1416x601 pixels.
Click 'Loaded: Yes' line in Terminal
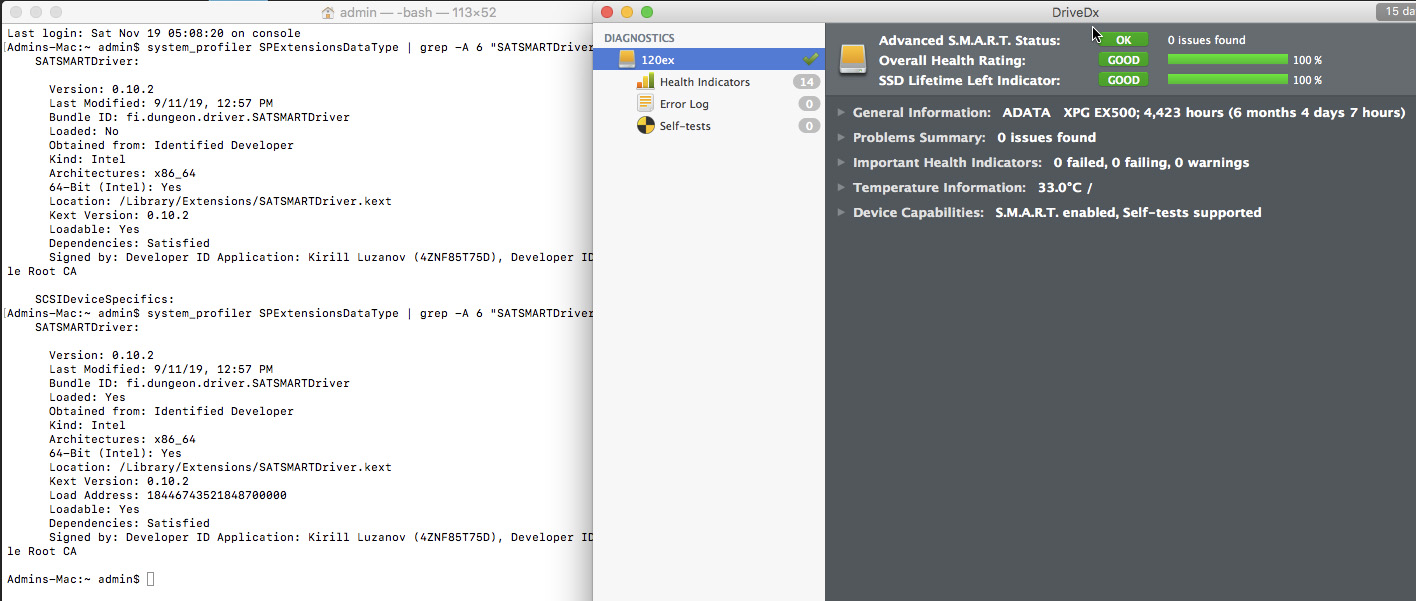tap(87, 397)
